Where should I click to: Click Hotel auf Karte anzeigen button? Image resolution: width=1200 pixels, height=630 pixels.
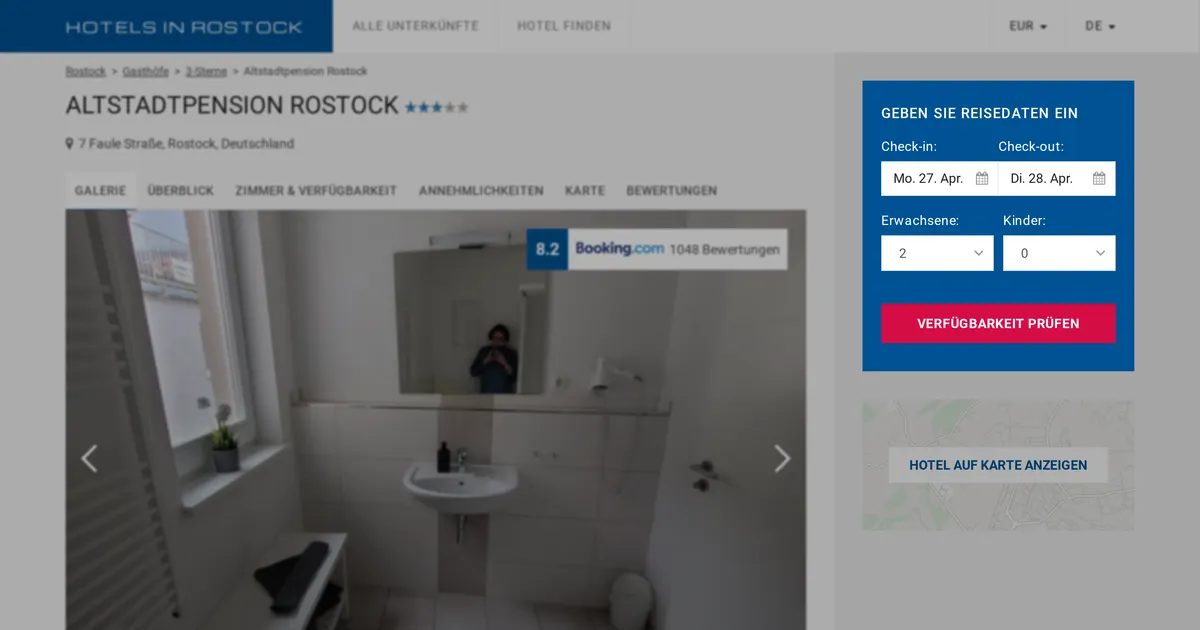(998, 465)
